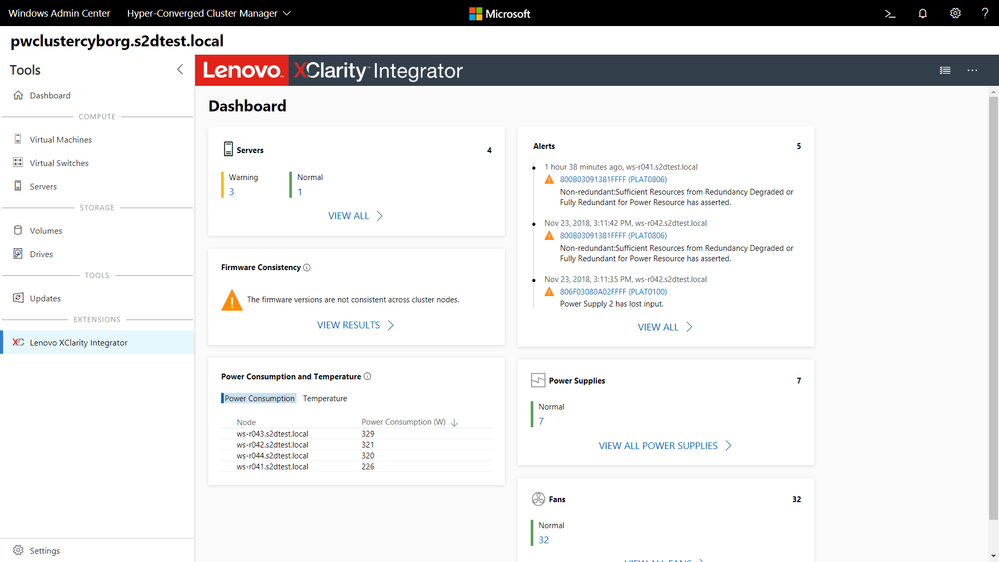
Task: Click Firmware Consistency info icon
Action: (x=307, y=268)
